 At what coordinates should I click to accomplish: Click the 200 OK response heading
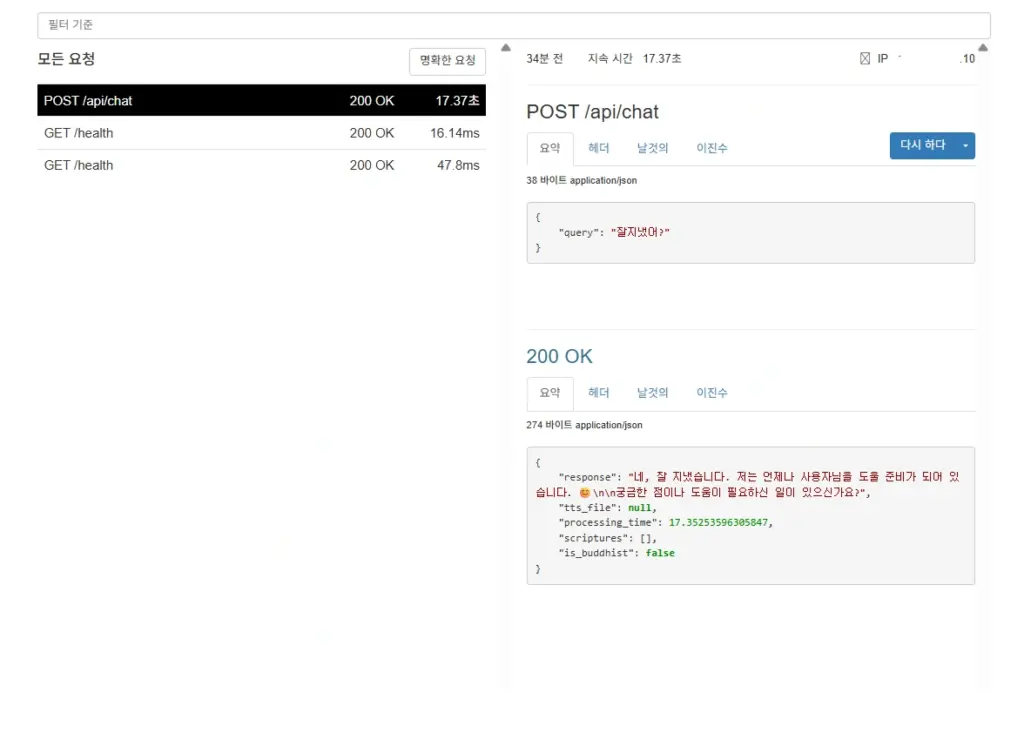[x=560, y=357]
